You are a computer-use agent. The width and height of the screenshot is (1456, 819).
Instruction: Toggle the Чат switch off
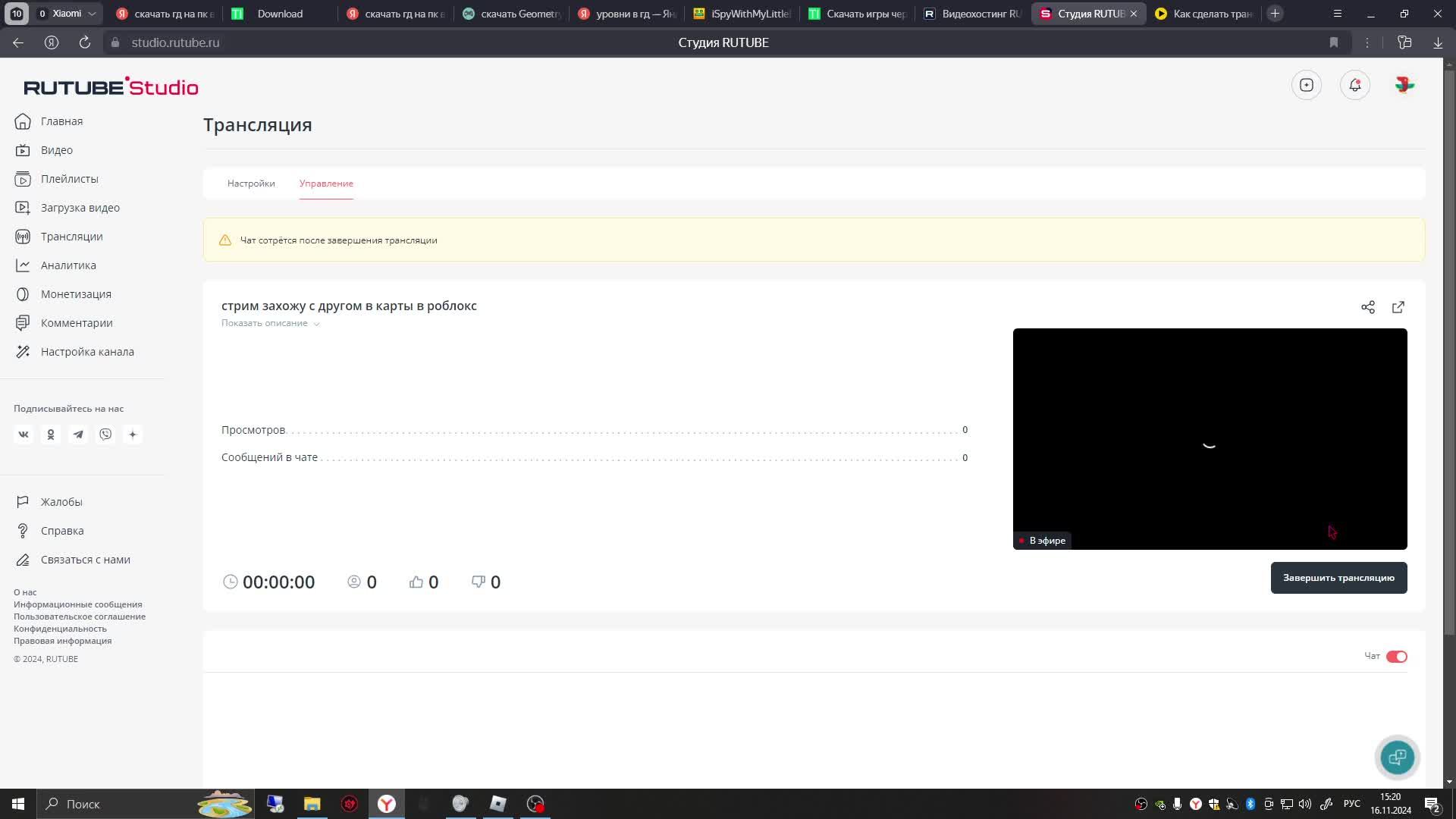[1396, 657]
